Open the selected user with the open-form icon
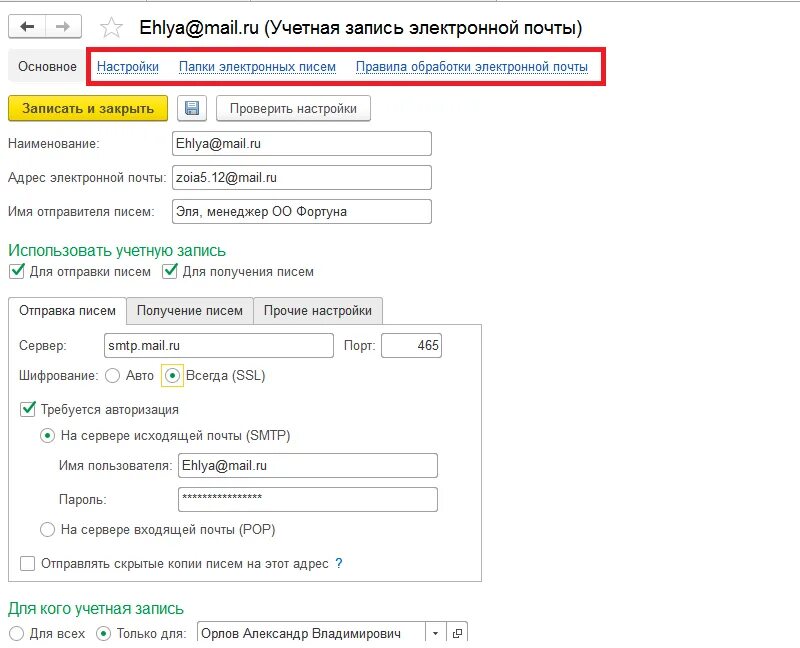The width and height of the screenshot is (800, 648). (457, 633)
